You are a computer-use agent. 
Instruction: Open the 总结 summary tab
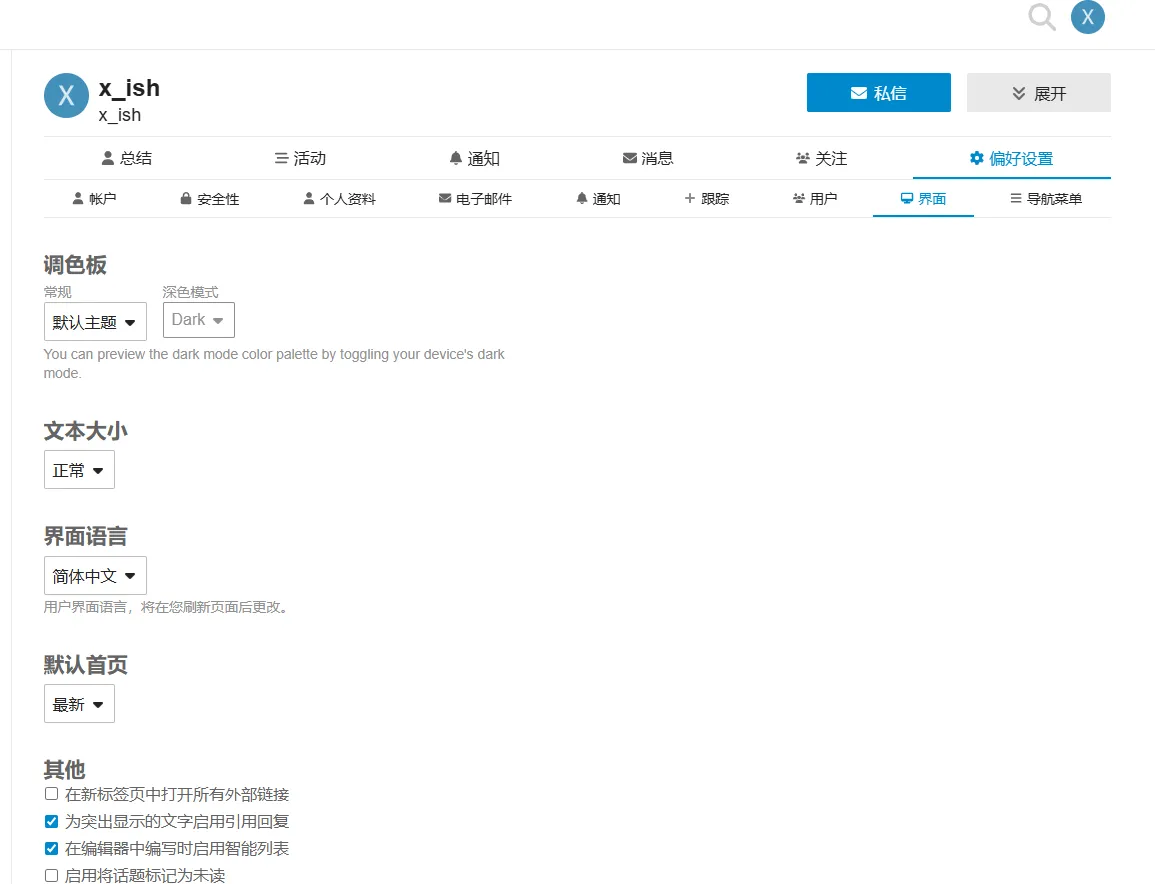pos(127,158)
